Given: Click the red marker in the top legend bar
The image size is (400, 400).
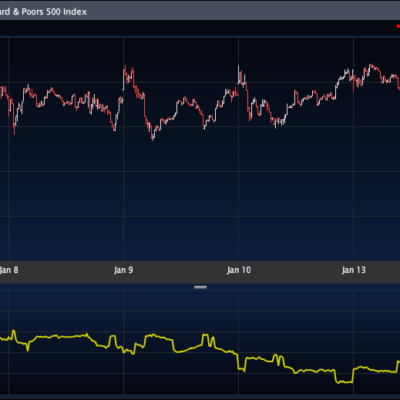Looking at the screenshot, I should pyautogui.click(x=398, y=26).
